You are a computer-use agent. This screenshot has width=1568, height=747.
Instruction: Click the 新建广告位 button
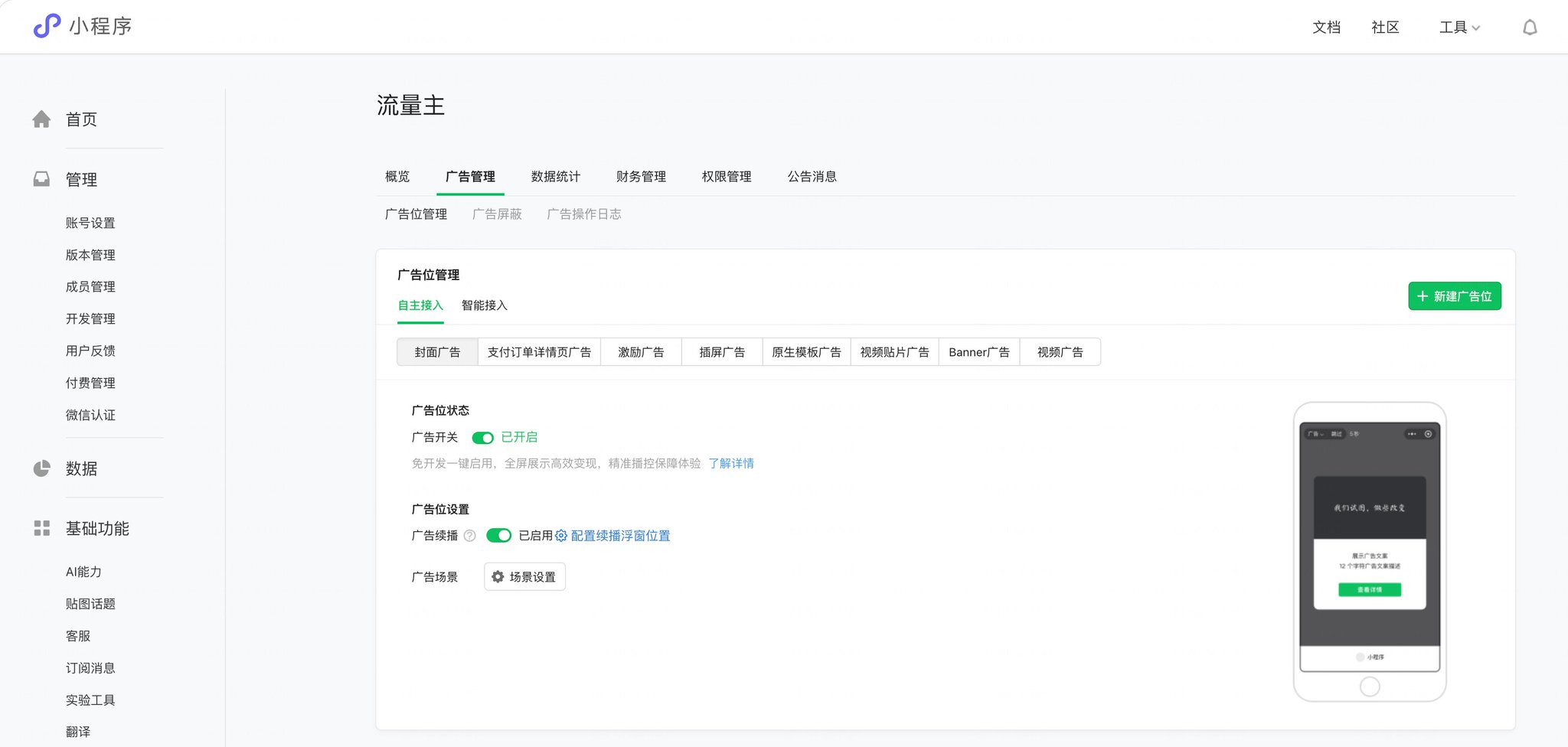pyautogui.click(x=1455, y=296)
